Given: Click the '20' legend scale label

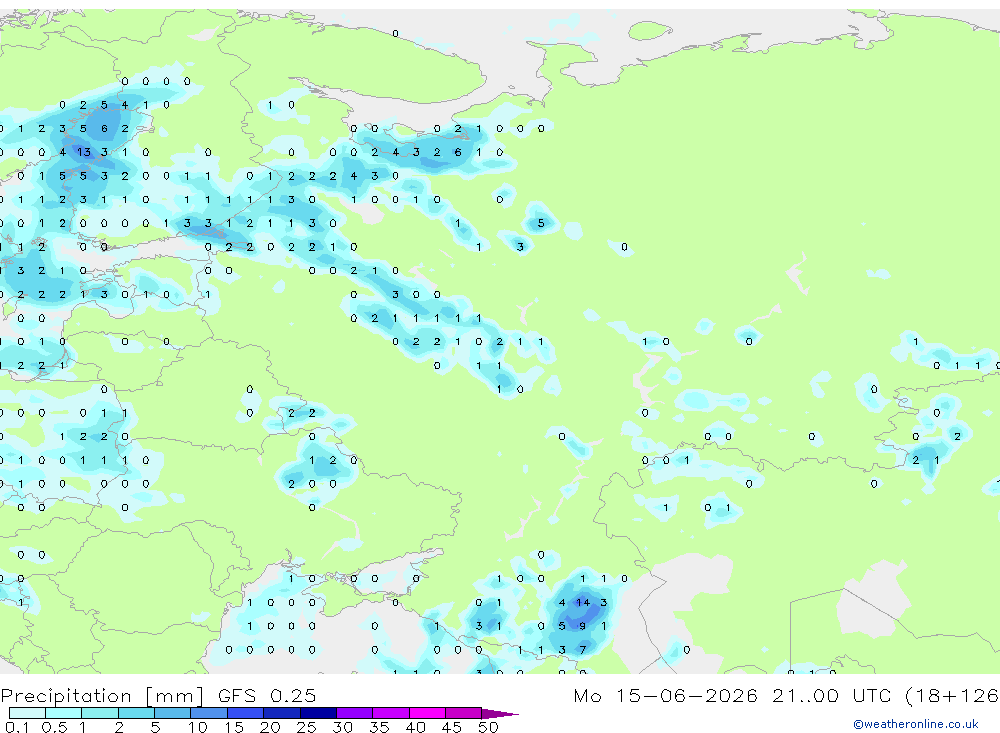Looking at the screenshot, I should tap(270, 727).
